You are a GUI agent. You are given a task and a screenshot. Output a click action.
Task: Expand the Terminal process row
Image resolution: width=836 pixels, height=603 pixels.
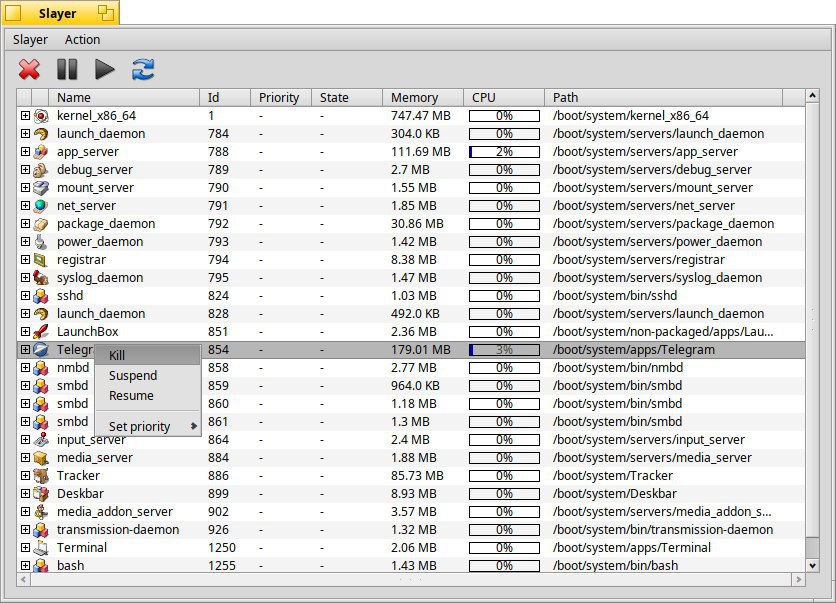(25, 547)
